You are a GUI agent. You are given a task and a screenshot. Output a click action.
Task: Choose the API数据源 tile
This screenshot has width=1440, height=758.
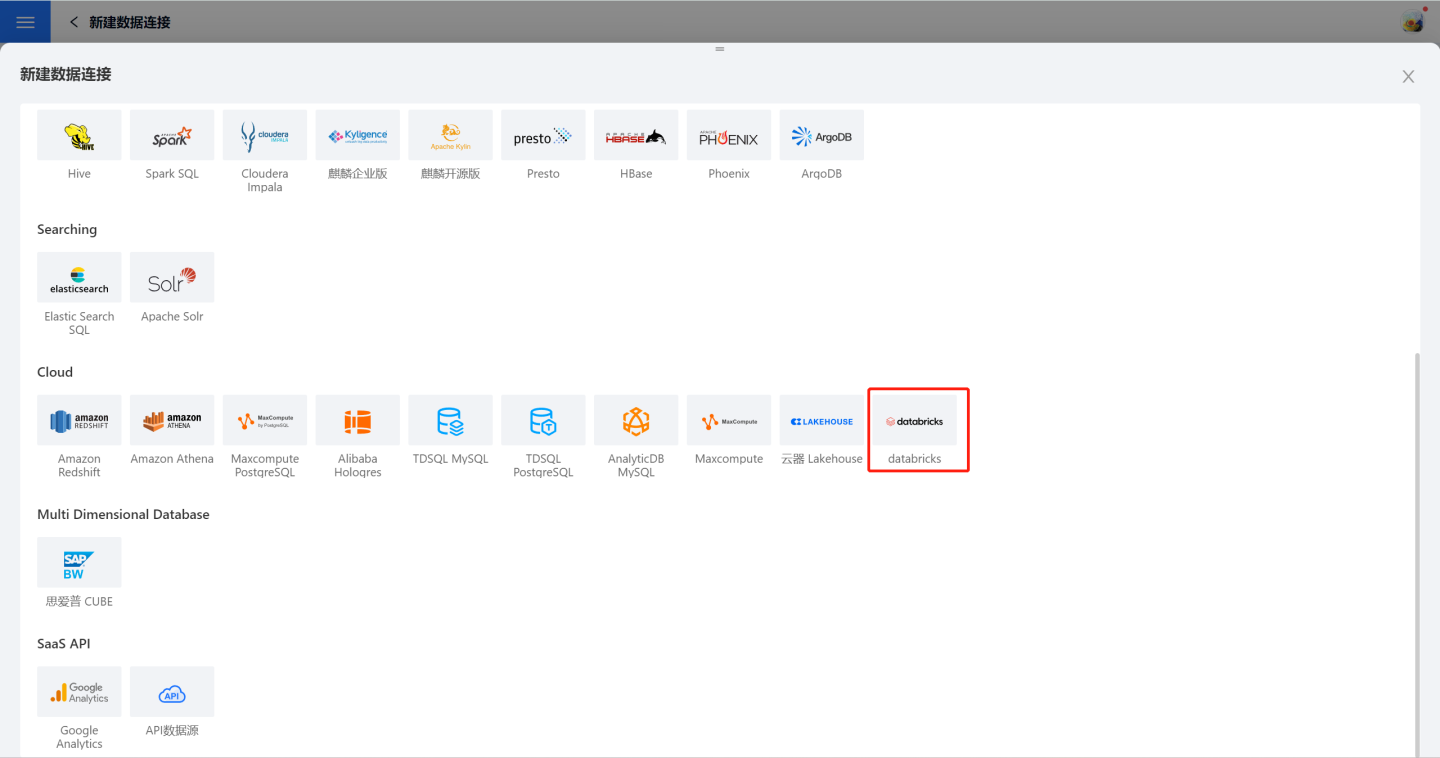172,692
